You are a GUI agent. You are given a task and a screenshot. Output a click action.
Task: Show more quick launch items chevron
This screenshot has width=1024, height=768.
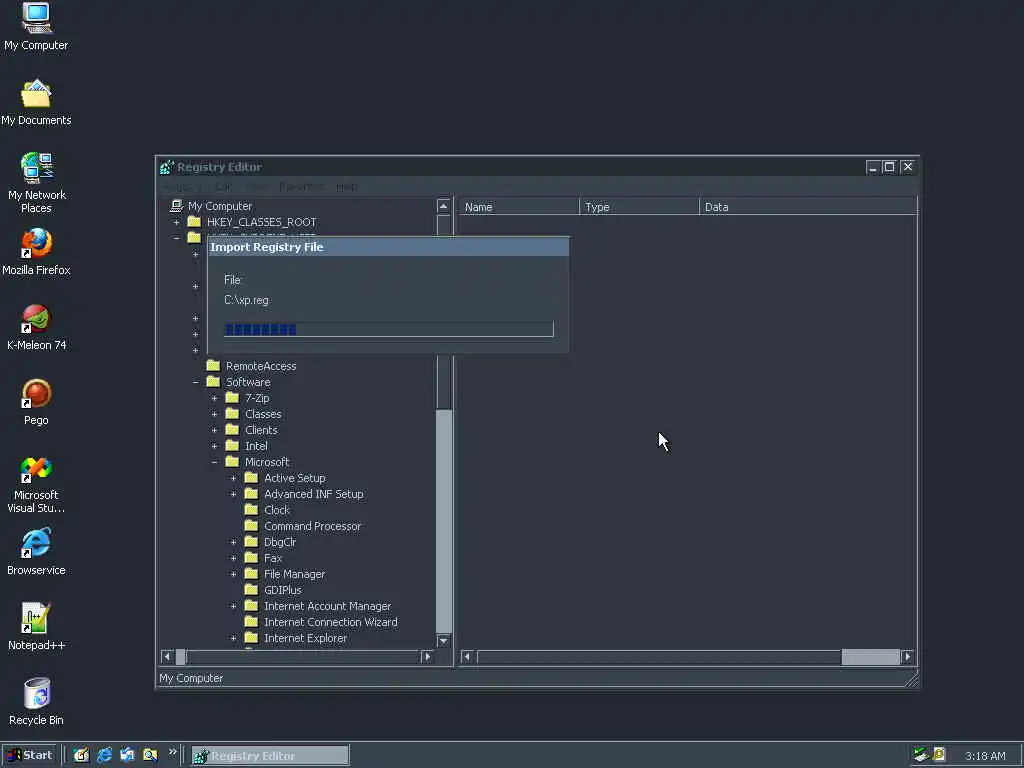172,752
